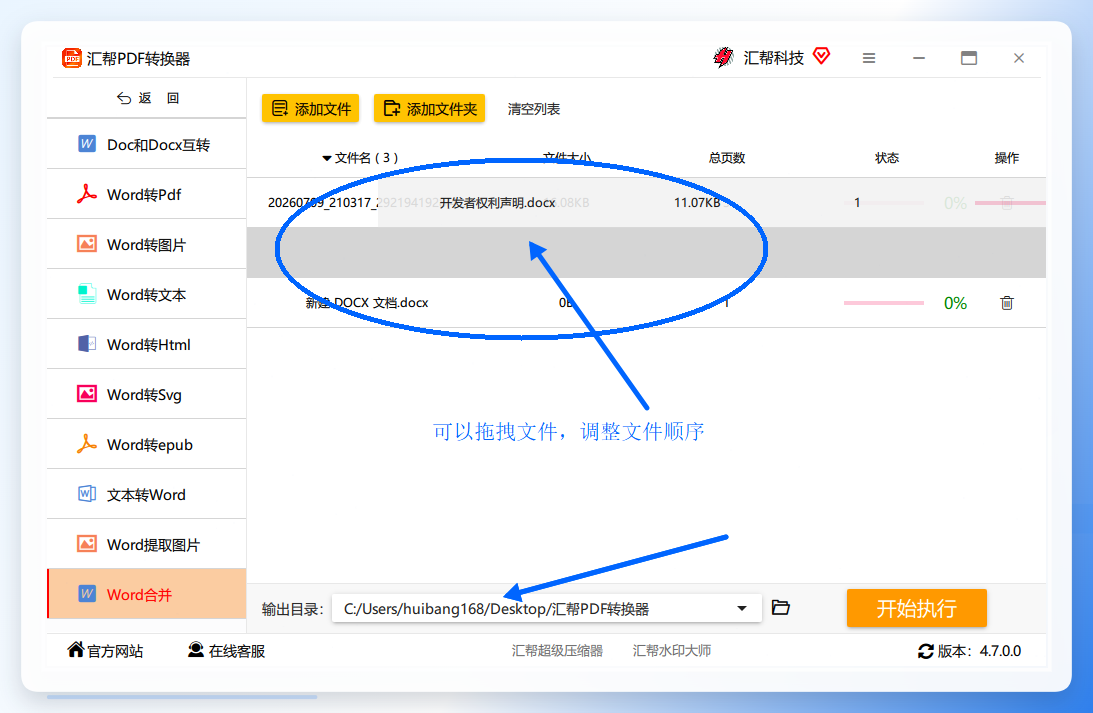This screenshot has height=713, width=1093.
Task: Open the hamburger menu icon
Action: pyautogui.click(x=869, y=59)
